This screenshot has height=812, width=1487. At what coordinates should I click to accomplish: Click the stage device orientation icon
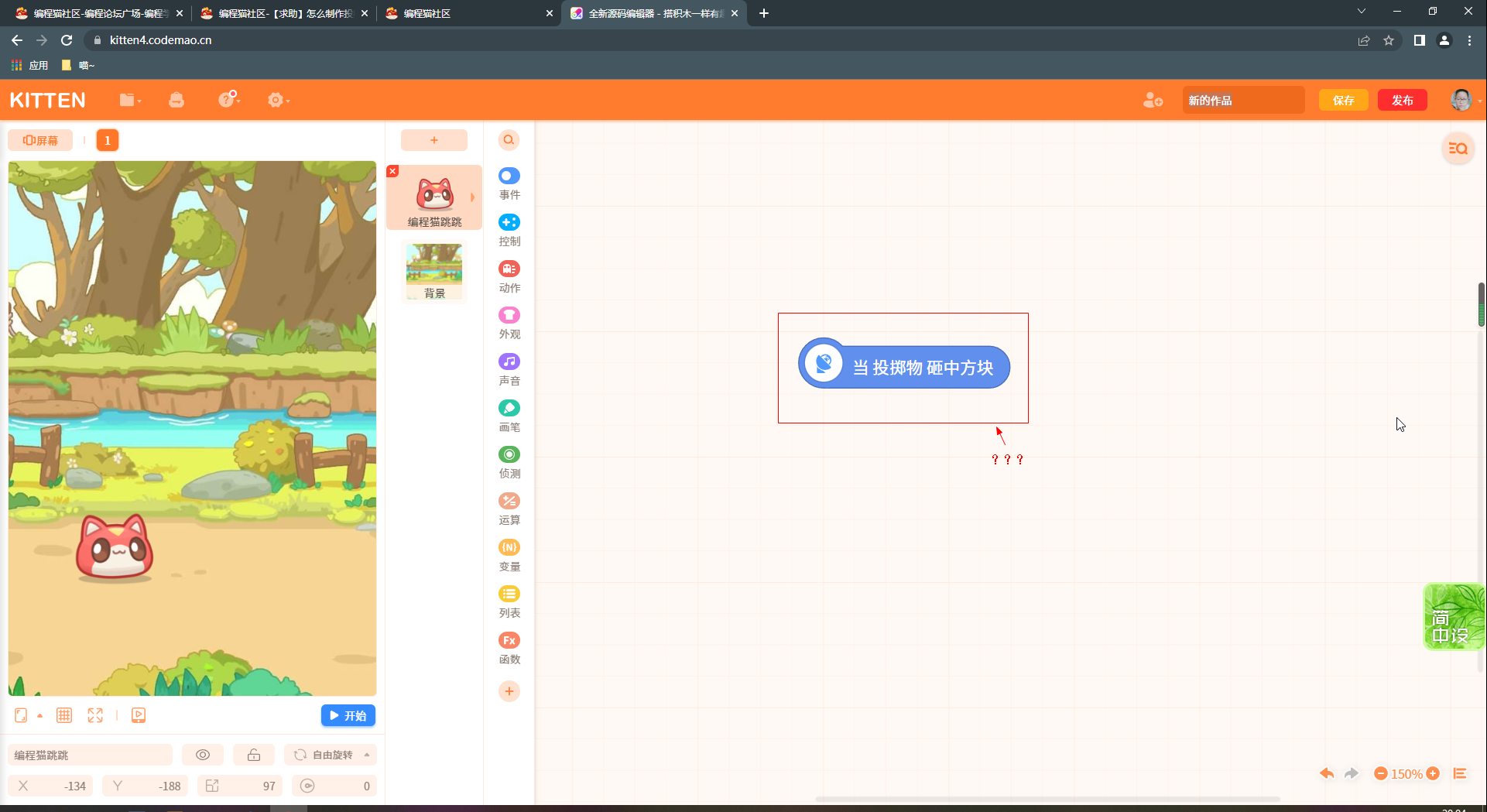tap(21, 715)
